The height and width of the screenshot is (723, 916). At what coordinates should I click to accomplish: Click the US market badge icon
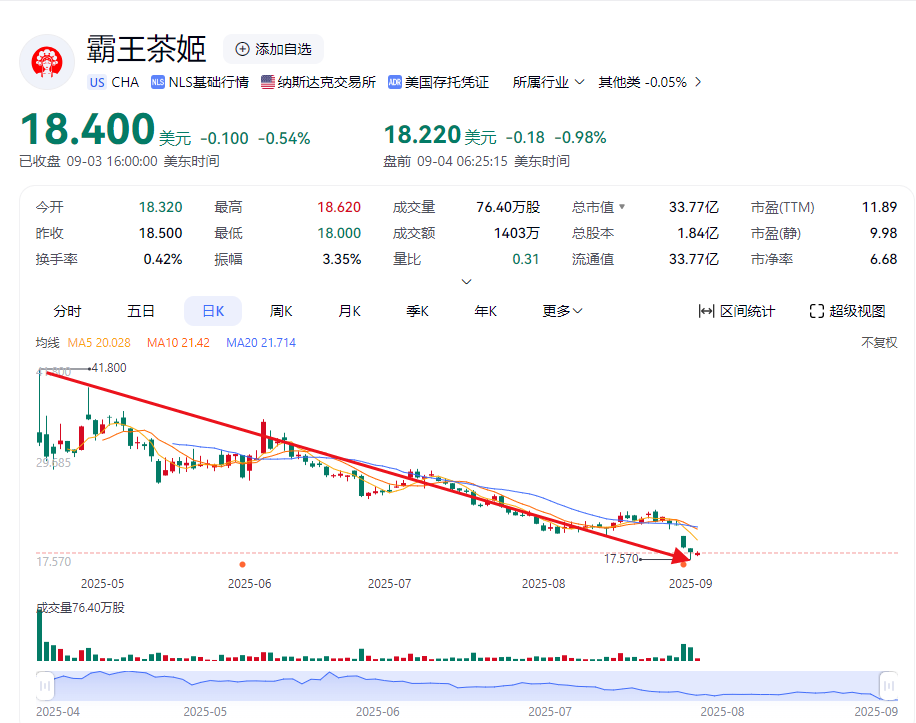tap(97, 82)
